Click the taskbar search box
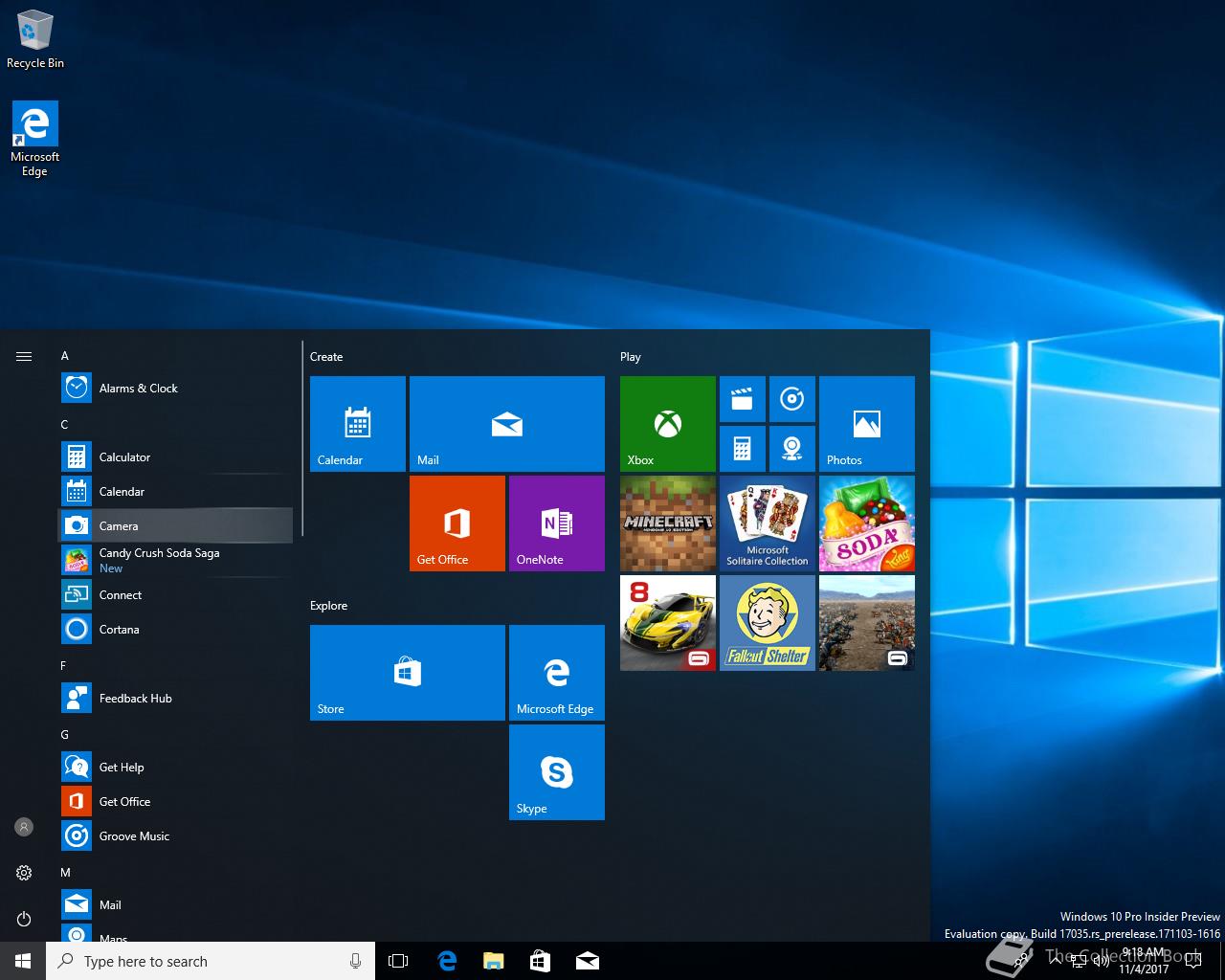1225x980 pixels. [201, 961]
